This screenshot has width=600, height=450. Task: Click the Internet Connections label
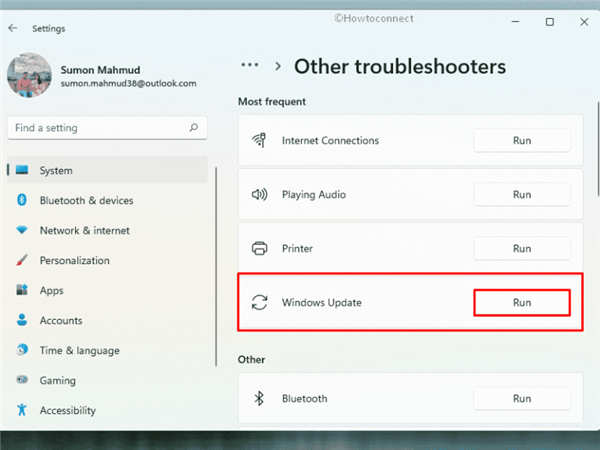click(x=330, y=140)
